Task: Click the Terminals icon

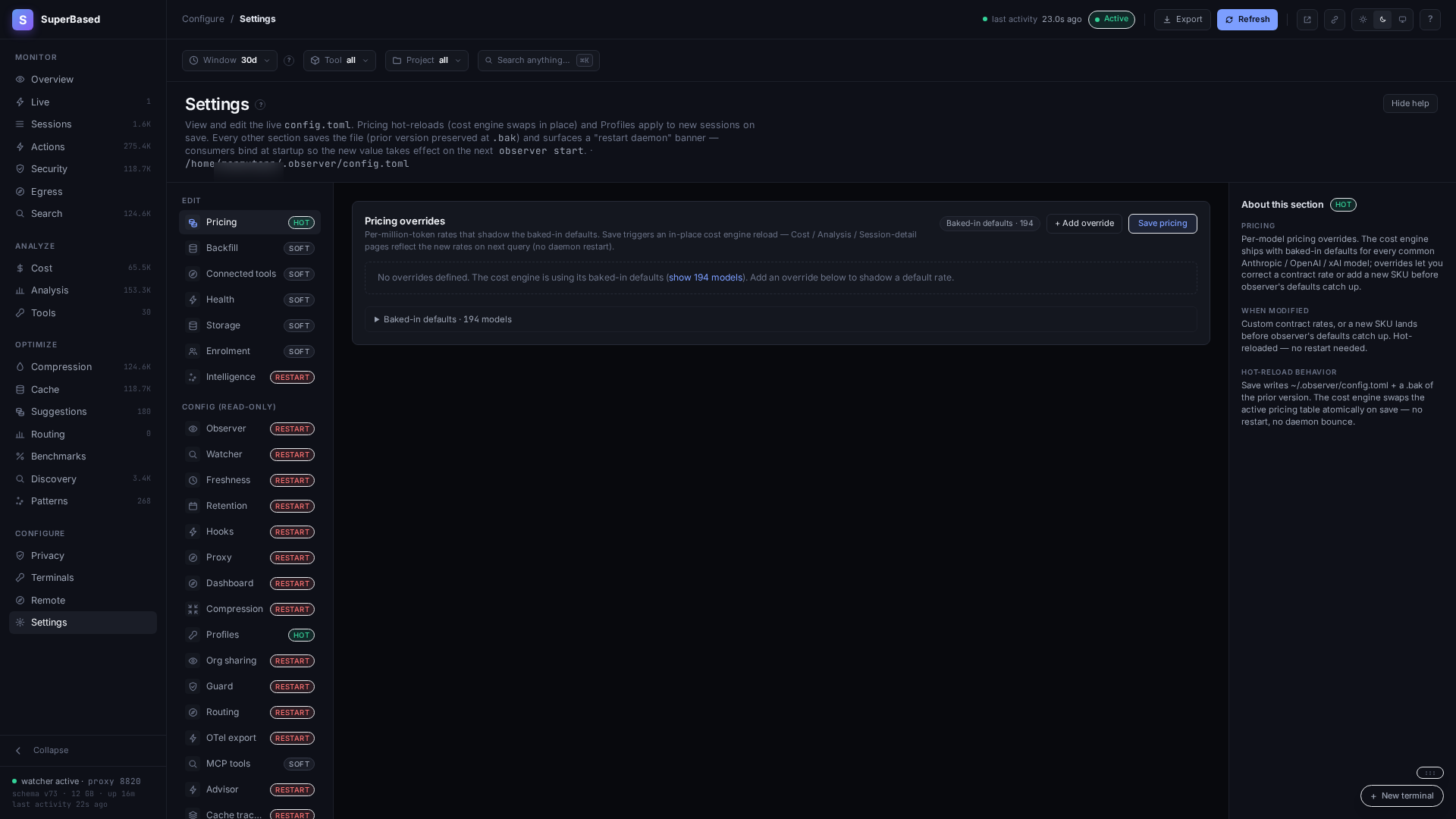Action: point(20,578)
